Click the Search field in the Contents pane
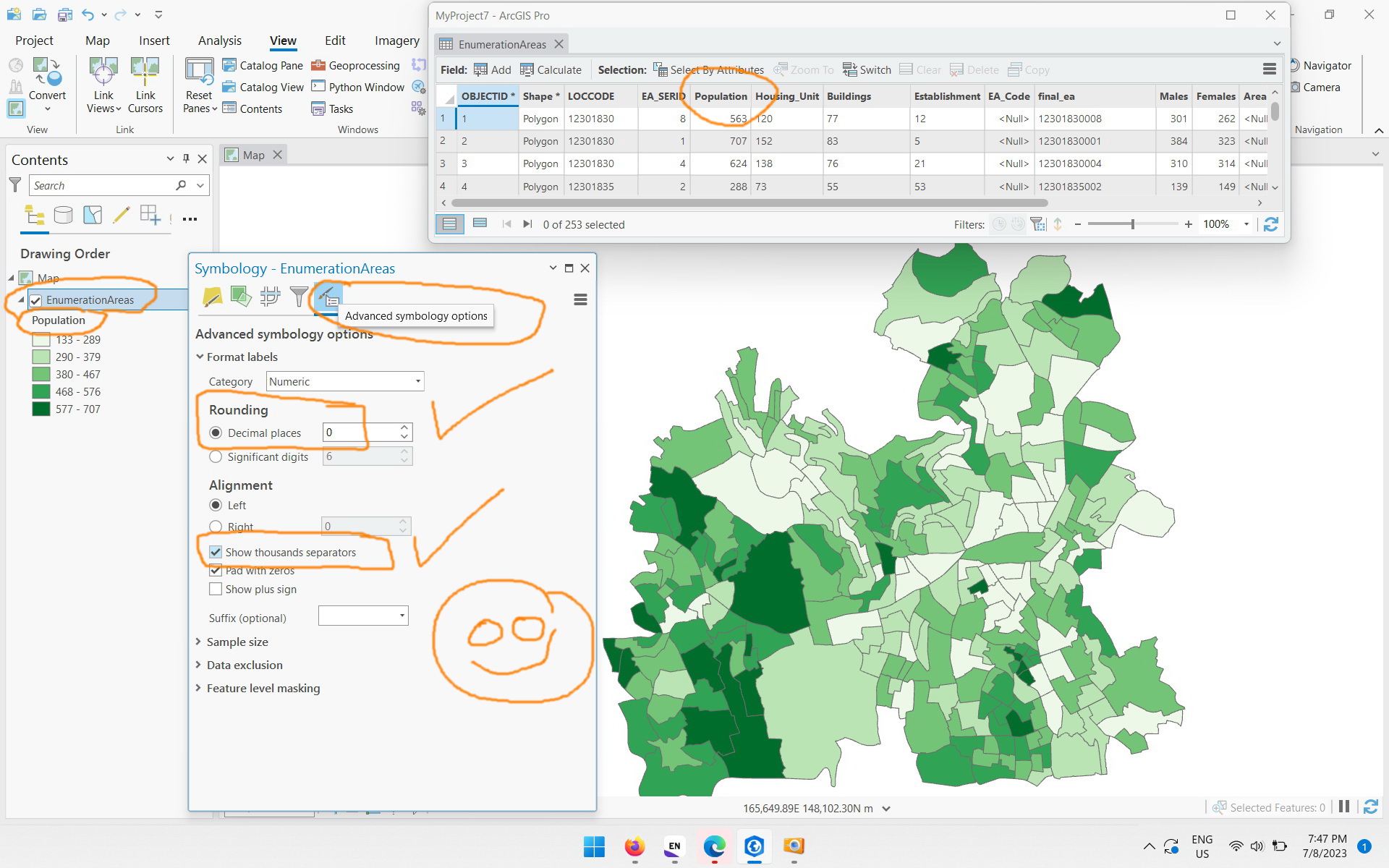1389x868 pixels. point(101,185)
